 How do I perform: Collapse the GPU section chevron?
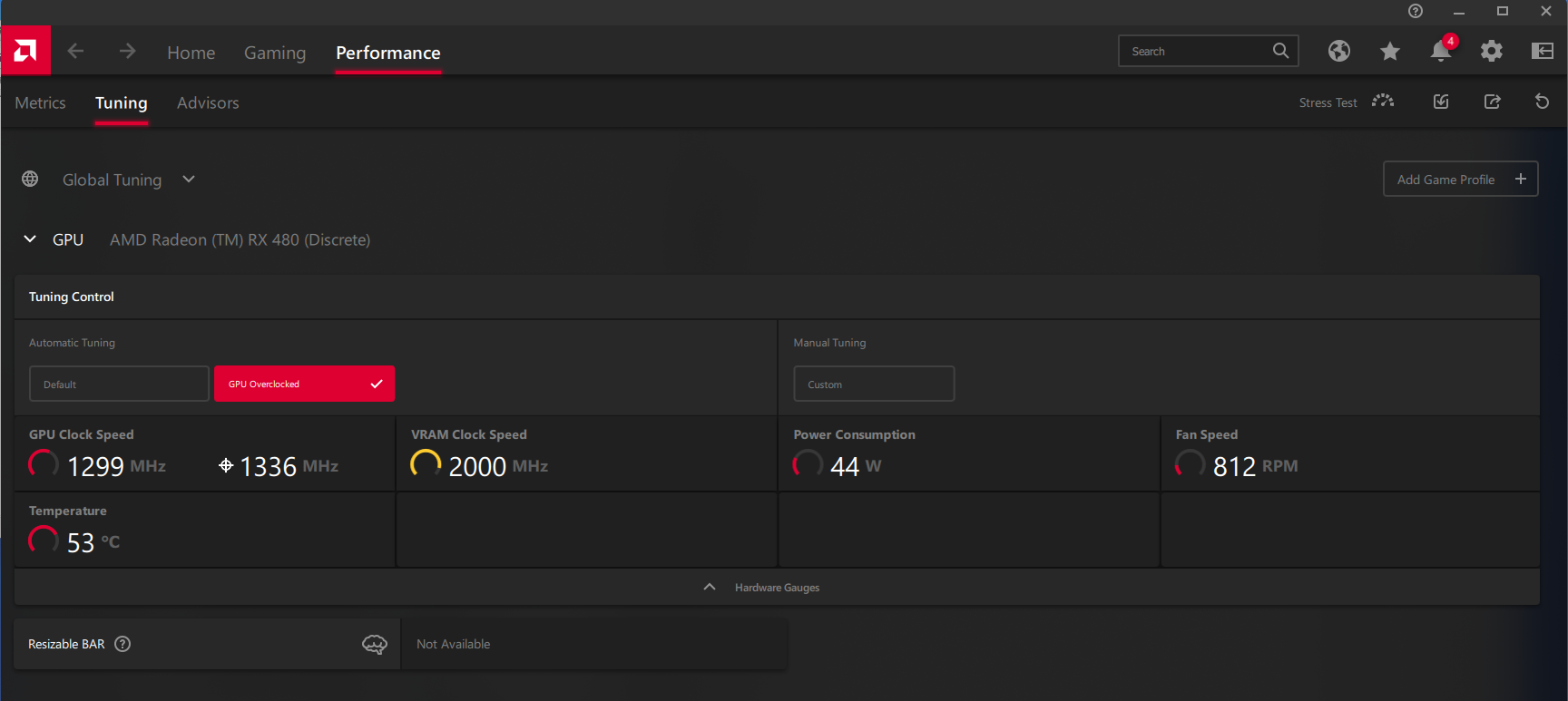point(30,239)
